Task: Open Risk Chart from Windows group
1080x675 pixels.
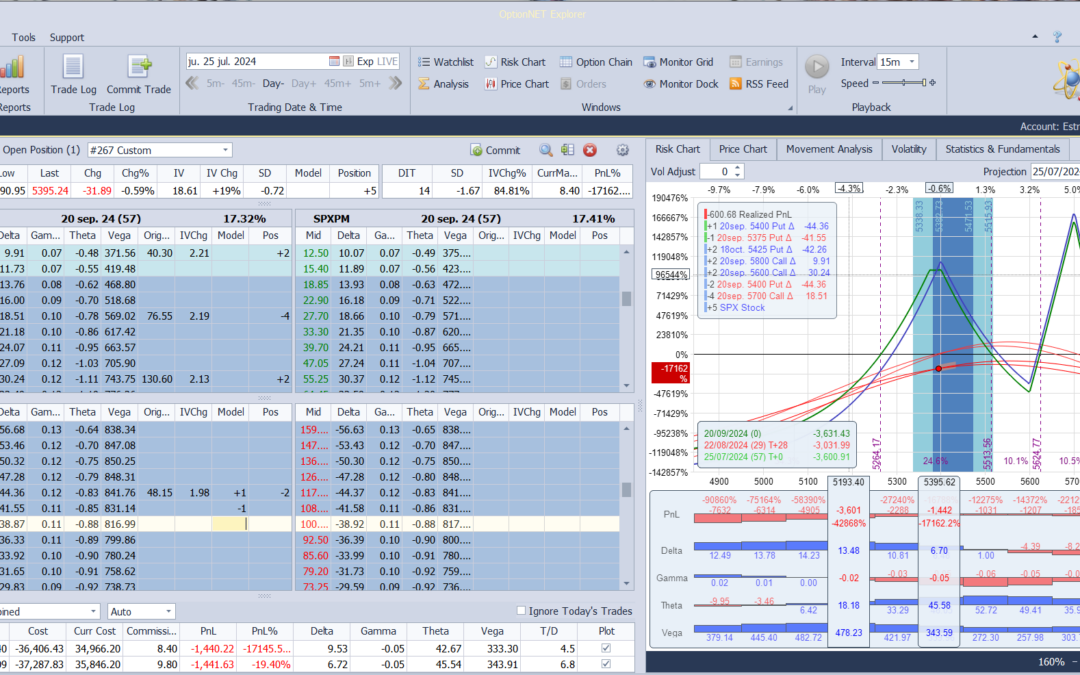Action: (515, 62)
